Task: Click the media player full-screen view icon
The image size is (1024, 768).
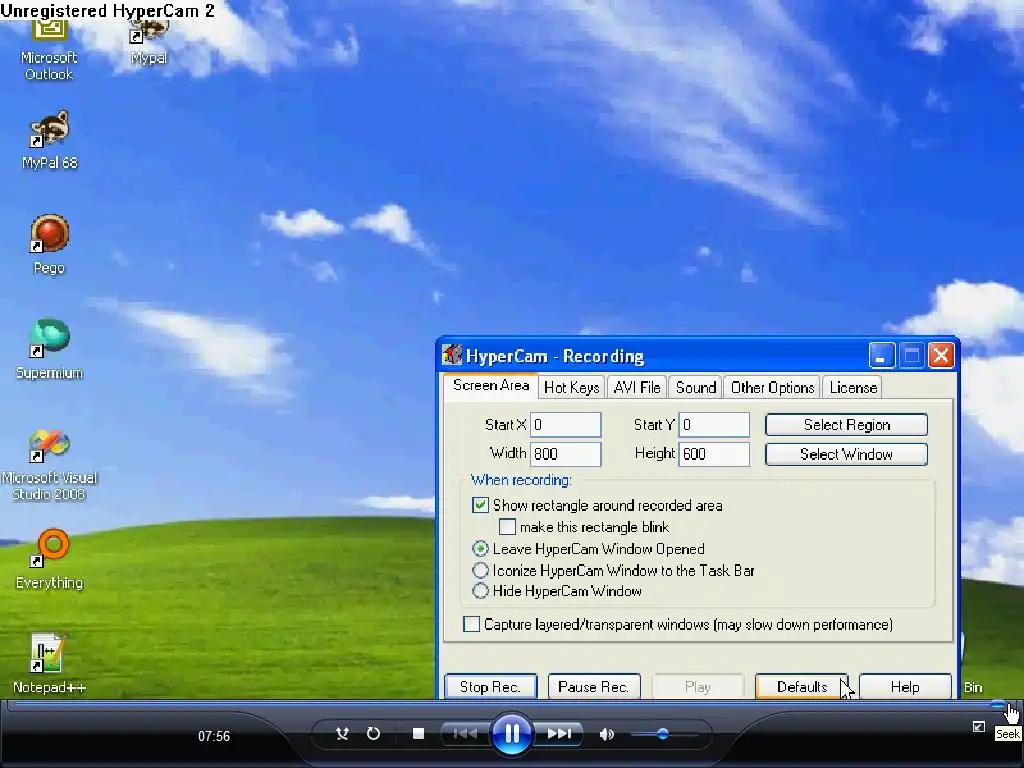Action: [x=978, y=726]
